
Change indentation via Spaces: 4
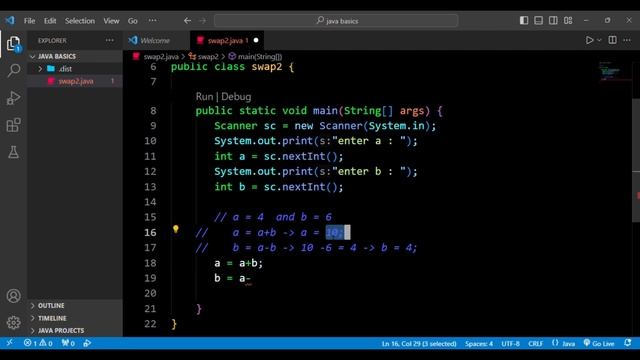(x=479, y=344)
